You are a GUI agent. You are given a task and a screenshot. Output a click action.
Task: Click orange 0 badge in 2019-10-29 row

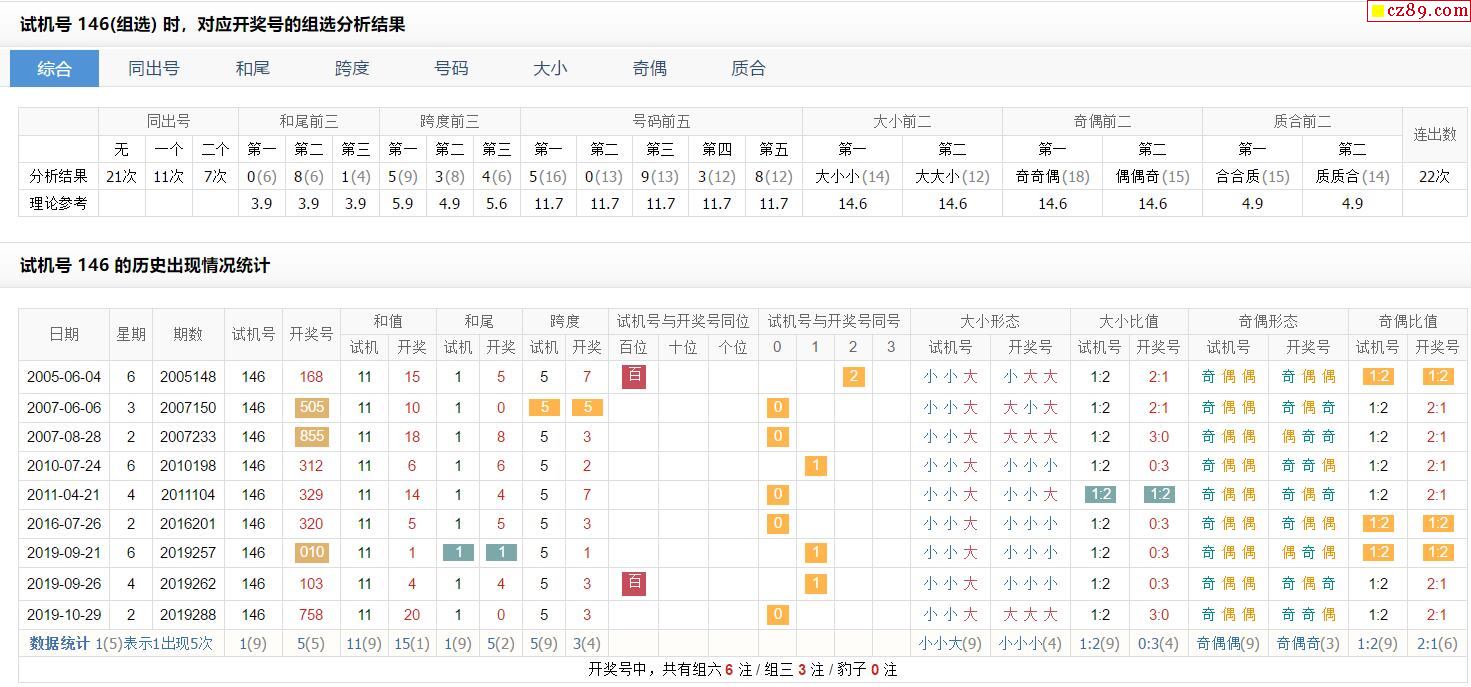[777, 614]
